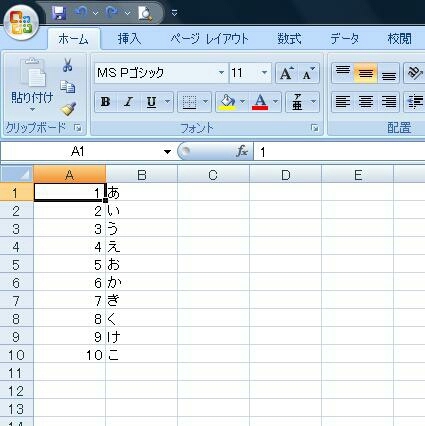Click the Select All corner button

(x=17, y=174)
